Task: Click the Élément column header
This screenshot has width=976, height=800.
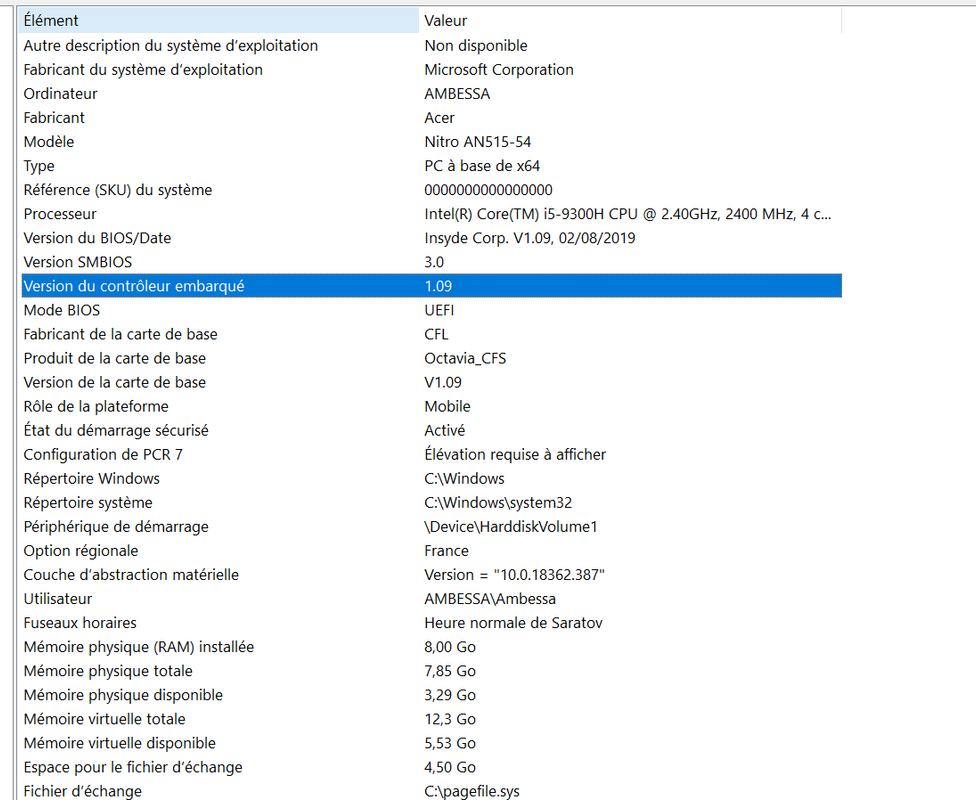Action: (220, 21)
